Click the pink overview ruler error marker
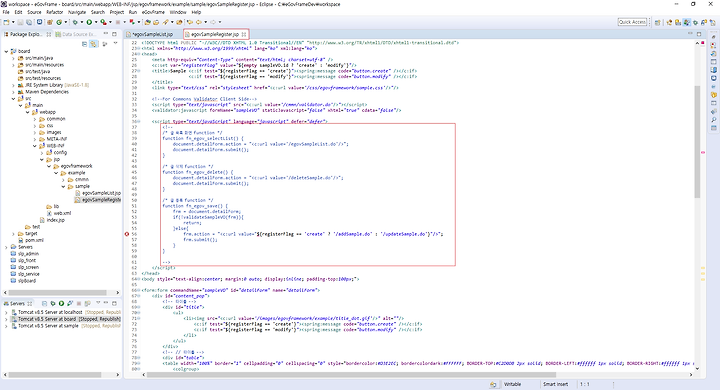Image resolution: width=720 pixels, height=390 pixels. pos(703,153)
